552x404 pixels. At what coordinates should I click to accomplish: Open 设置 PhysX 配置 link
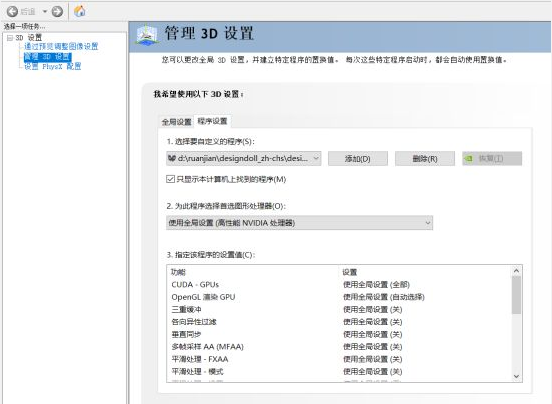[52, 66]
